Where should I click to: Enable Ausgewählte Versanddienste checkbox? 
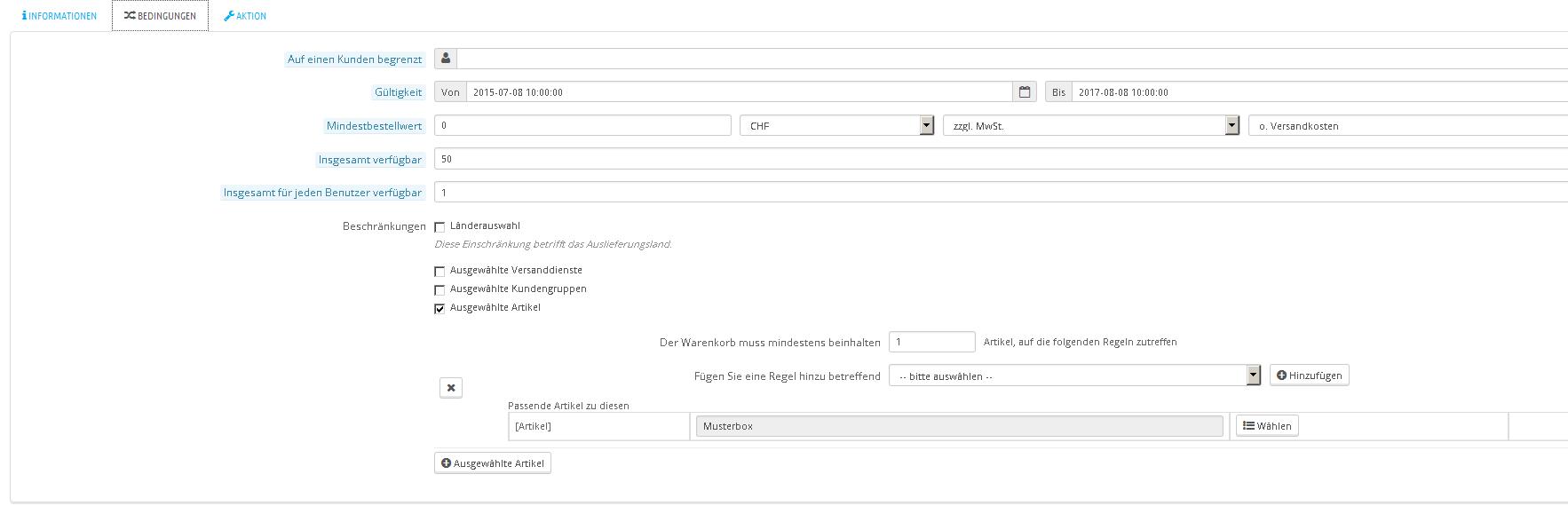440,272
